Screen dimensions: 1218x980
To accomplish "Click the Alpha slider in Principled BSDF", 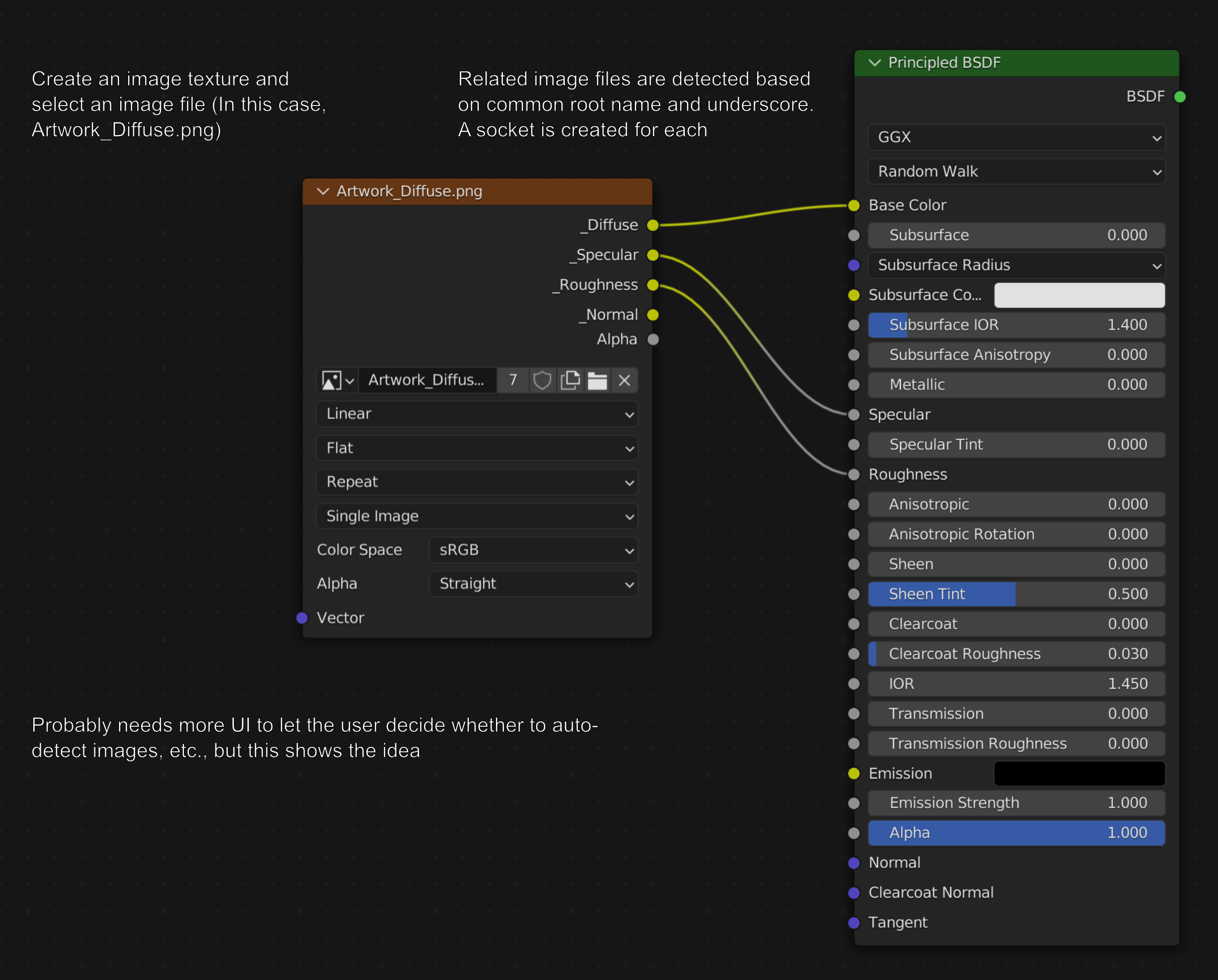I will [x=1017, y=833].
